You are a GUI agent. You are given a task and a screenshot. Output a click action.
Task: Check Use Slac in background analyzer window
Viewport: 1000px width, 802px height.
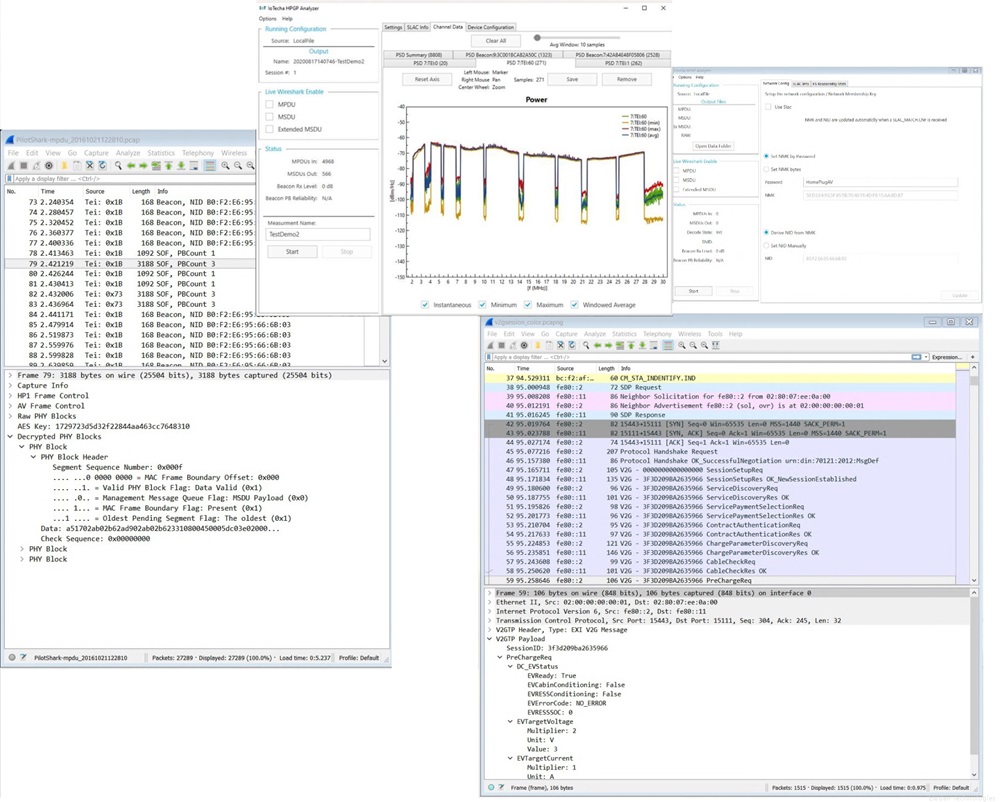coord(768,107)
